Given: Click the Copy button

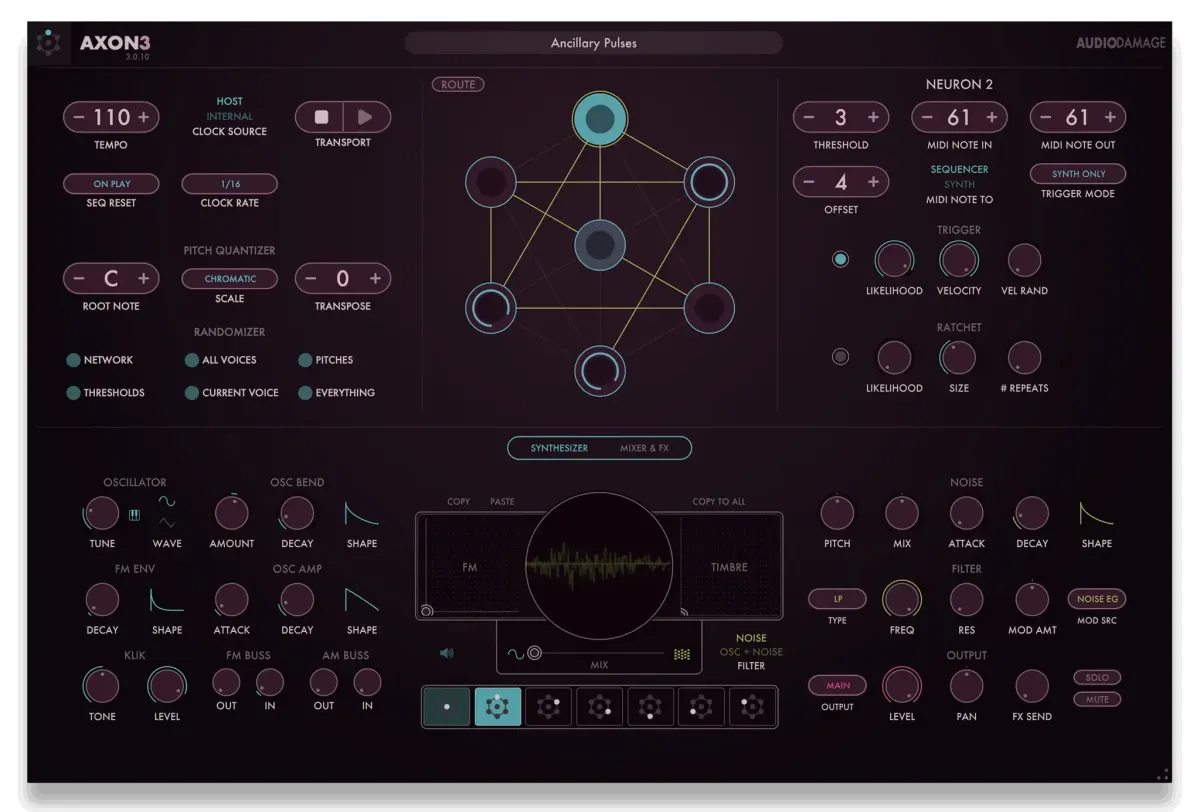Looking at the screenshot, I should tap(458, 502).
